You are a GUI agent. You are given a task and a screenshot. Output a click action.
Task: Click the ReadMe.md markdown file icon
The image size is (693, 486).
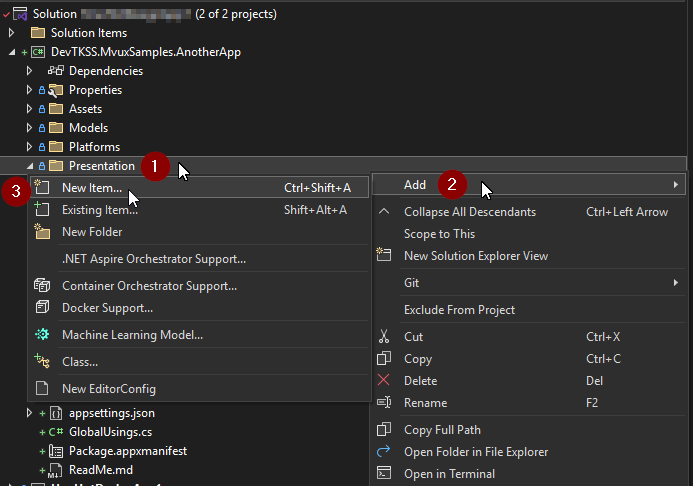tap(55, 471)
